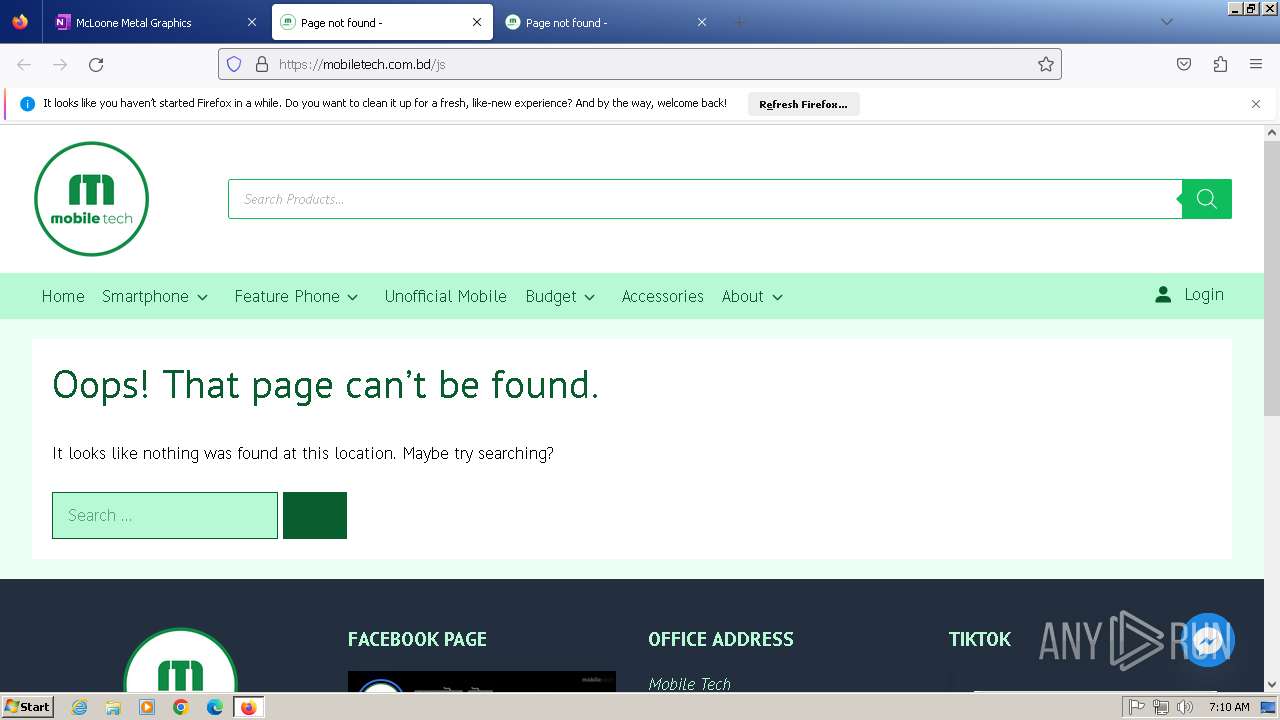Click the Mobile Tech header logo

tap(91, 199)
